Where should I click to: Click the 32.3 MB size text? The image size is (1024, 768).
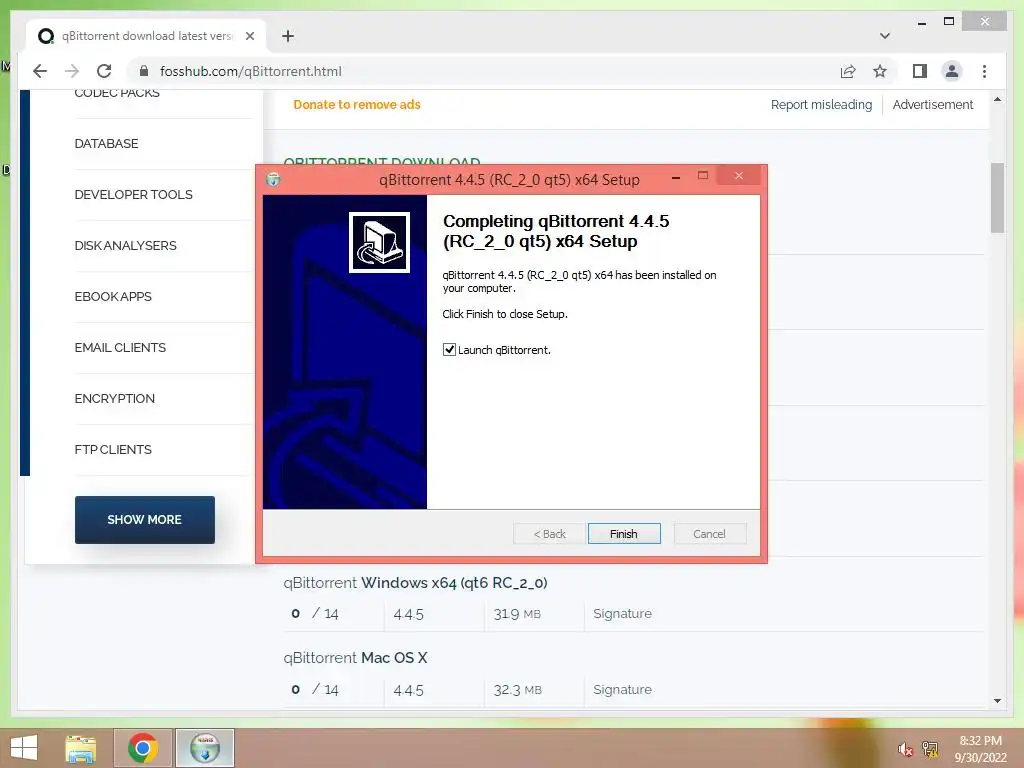point(517,690)
